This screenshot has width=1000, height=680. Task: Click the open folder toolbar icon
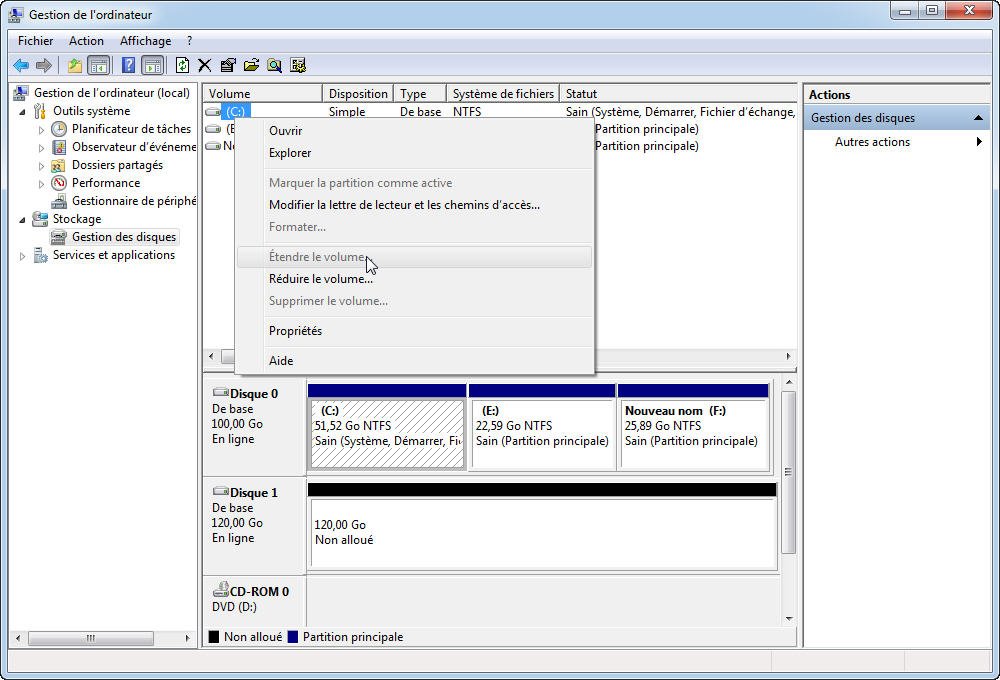point(251,65)
